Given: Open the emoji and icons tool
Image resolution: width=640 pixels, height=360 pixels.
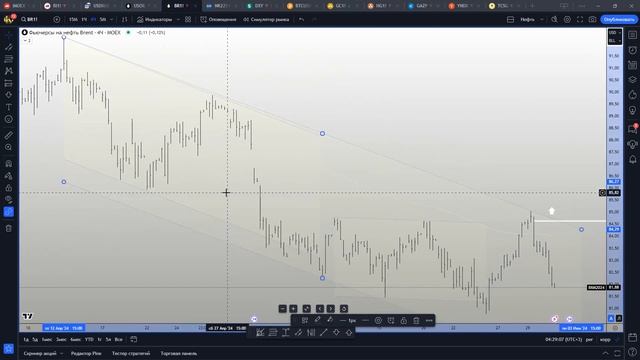Looking at the screenshot, I should coord(9,119).
